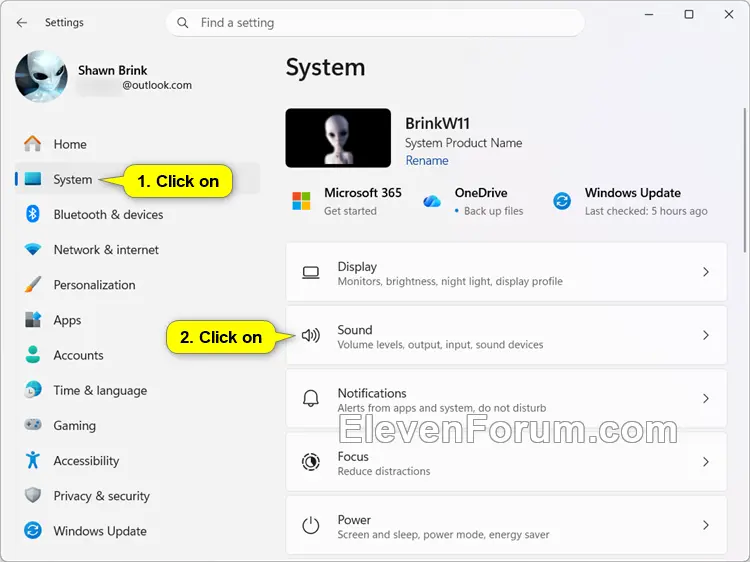Click the System monitor icon in sidebar
The width and height of the screenshot is (750, 562).
33,179
